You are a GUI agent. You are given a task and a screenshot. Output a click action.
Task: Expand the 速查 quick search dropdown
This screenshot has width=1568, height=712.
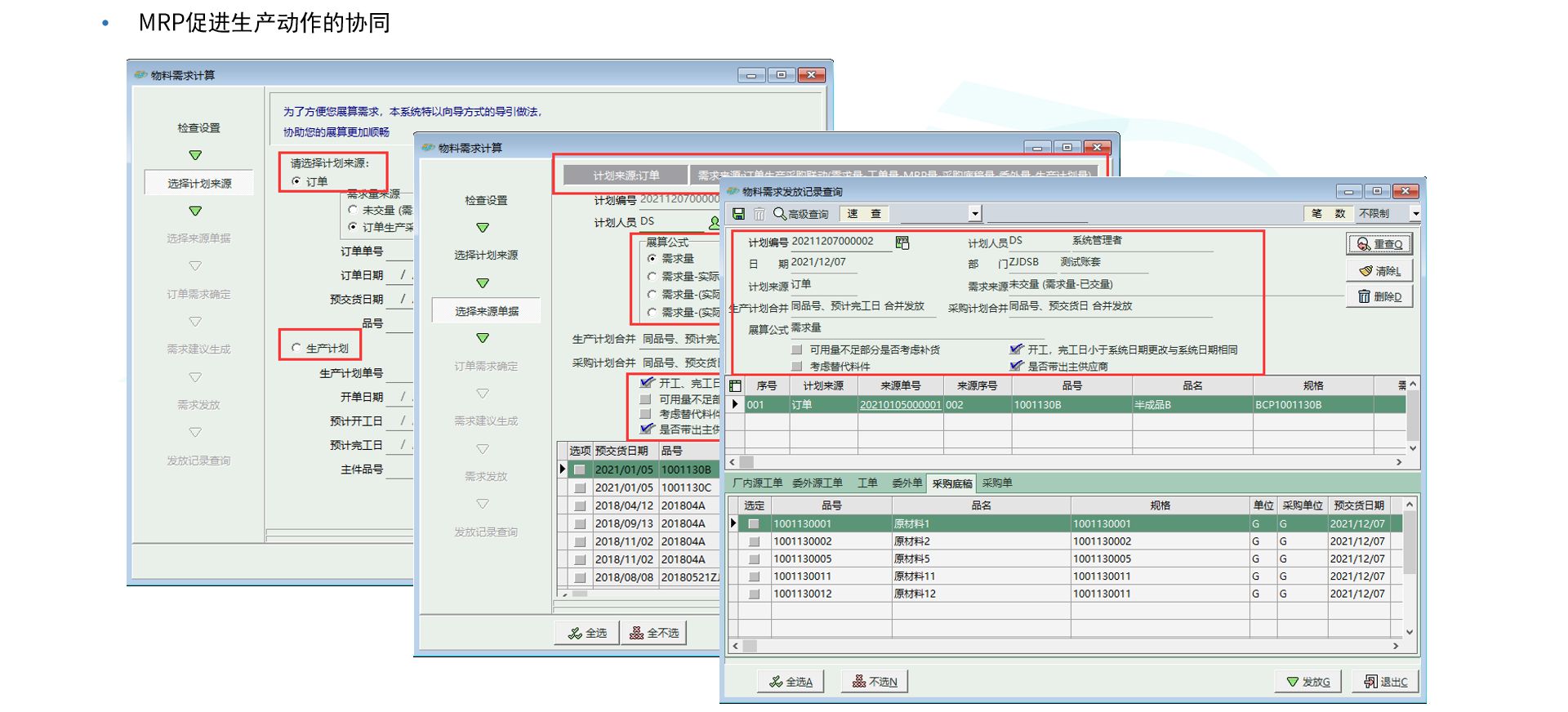coord(974,214)
